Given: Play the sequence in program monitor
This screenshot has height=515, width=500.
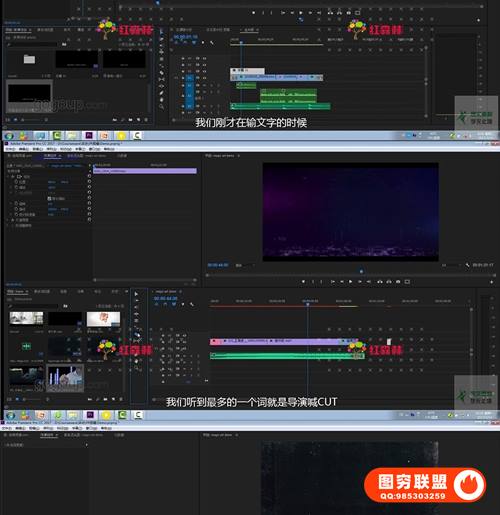Looking at the screenshot, I should [350, 282].
